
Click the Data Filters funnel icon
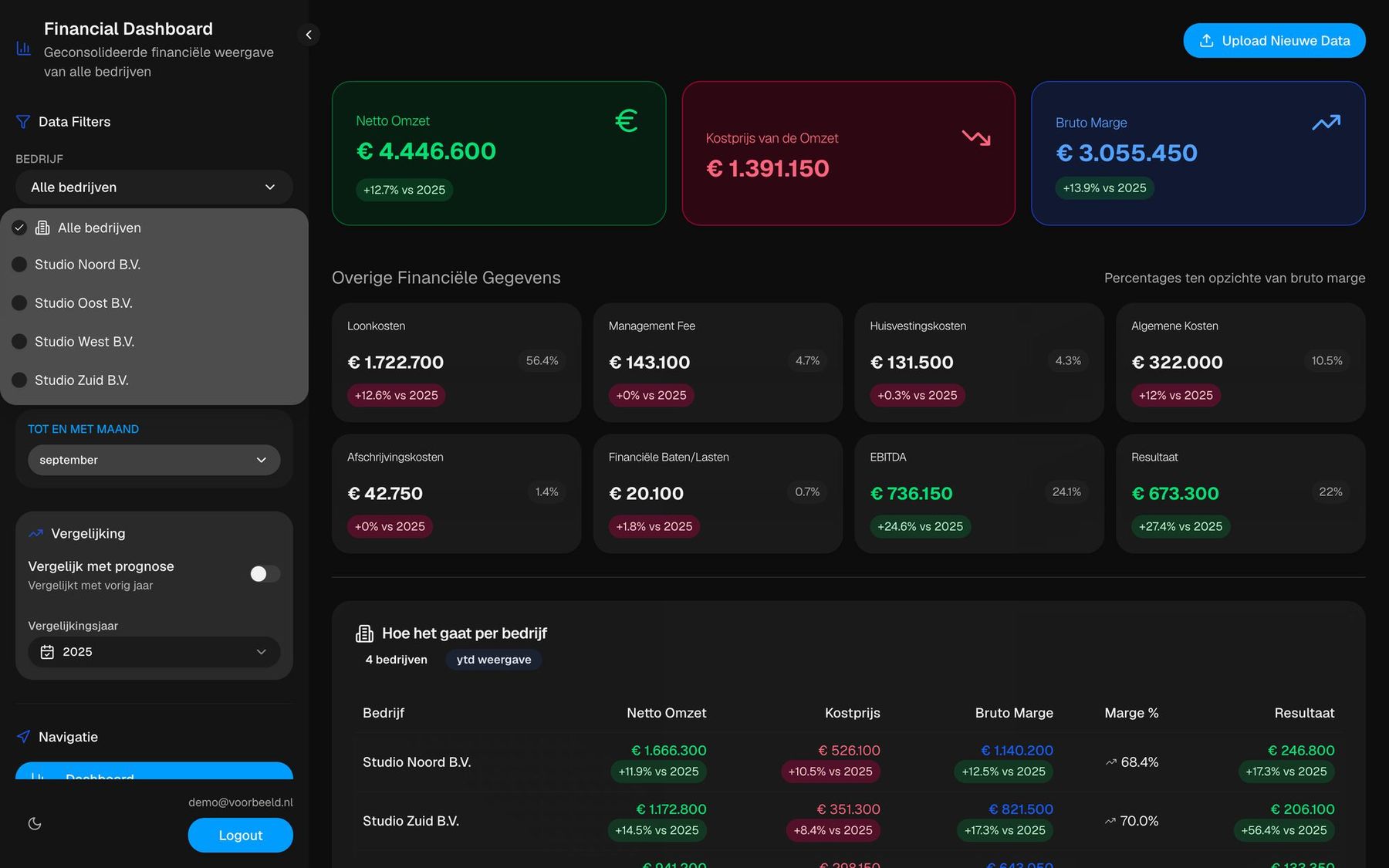tap(23, 122)
